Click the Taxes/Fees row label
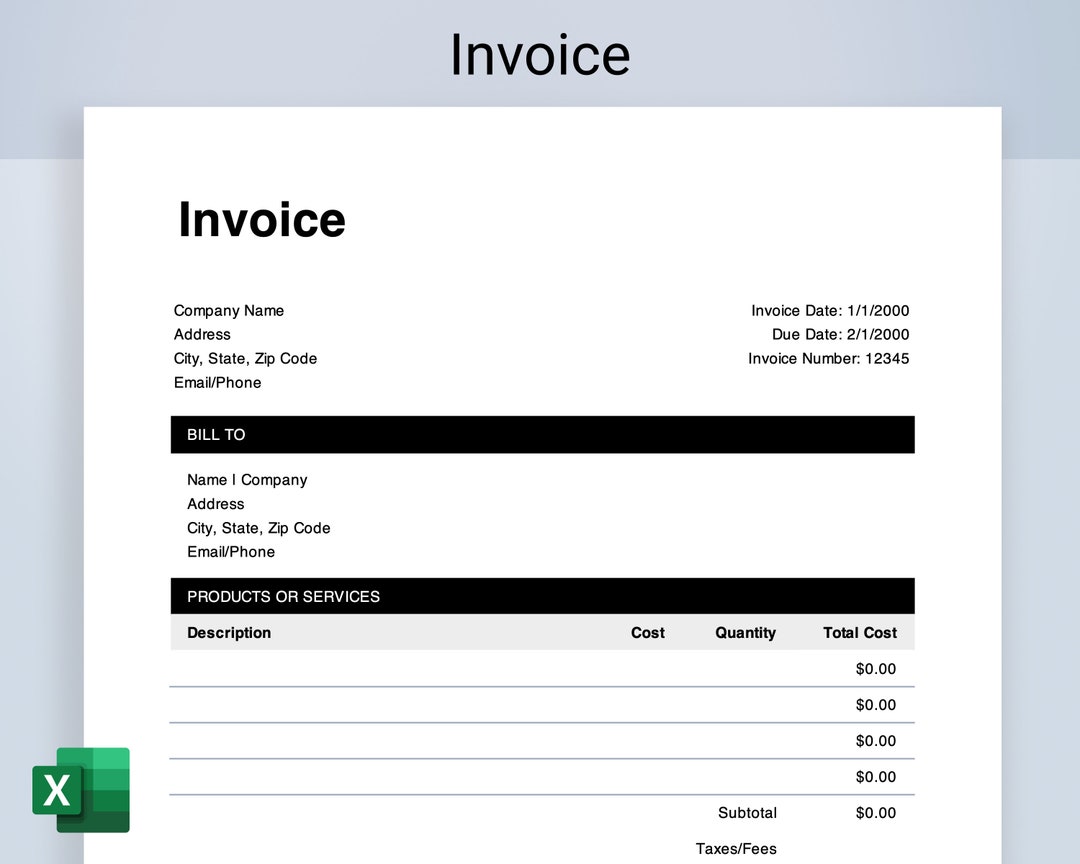 click(736, 847)
